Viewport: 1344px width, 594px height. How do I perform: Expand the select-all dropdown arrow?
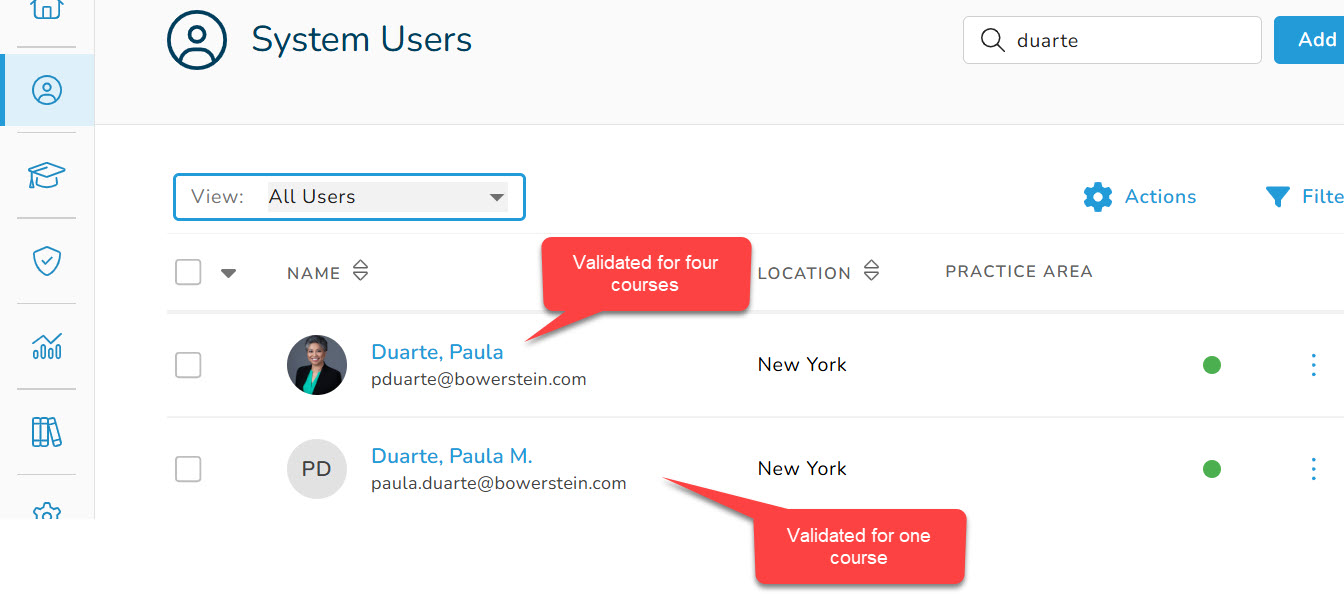click(x=228, y=273)
